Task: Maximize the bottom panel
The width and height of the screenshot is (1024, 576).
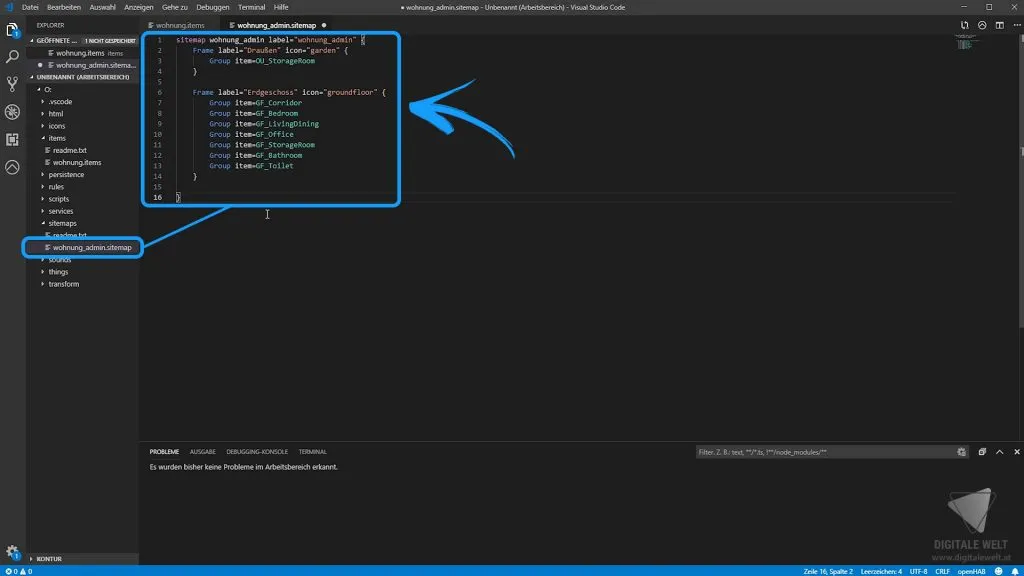Action: [x=999, y=452]
